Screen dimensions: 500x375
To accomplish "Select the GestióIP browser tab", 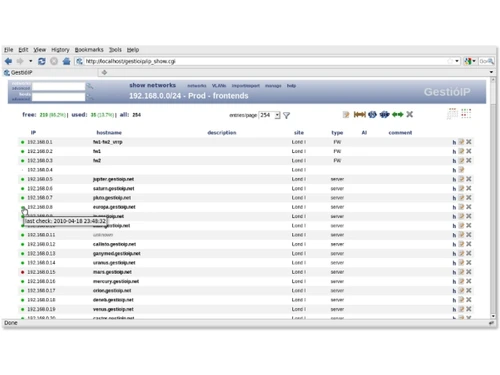I will pyautogui.click(x=50, y=72).
